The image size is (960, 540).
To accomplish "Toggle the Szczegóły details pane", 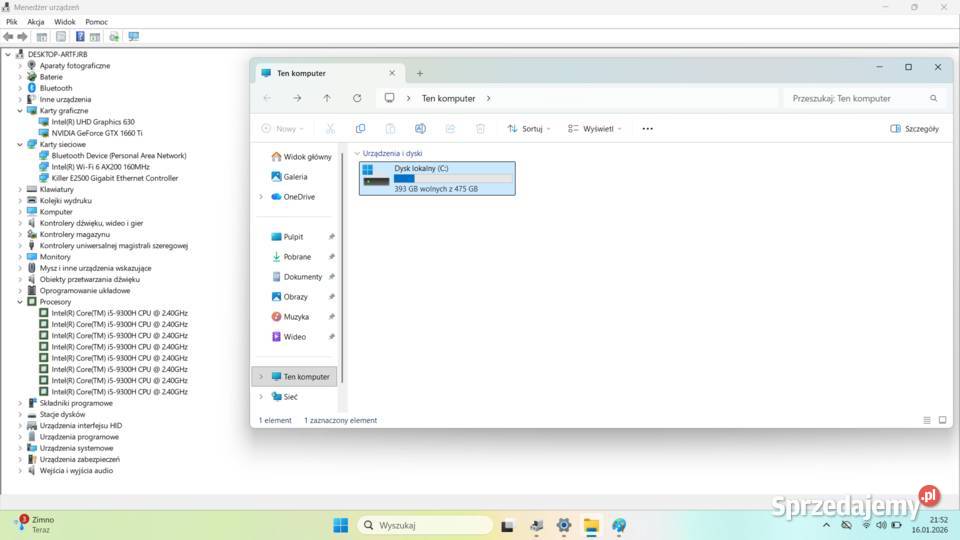I will [914, 129].
